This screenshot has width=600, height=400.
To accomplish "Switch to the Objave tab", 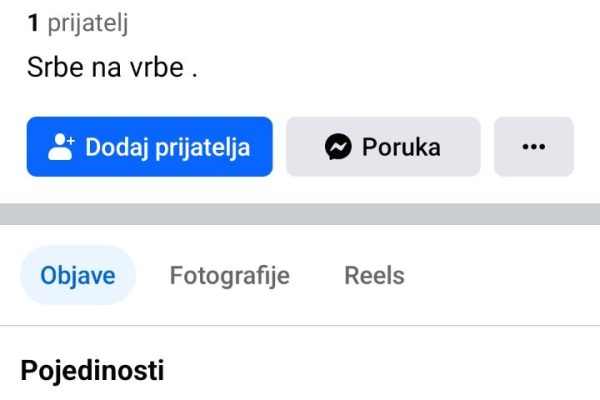I will click(x=78, y=275).
